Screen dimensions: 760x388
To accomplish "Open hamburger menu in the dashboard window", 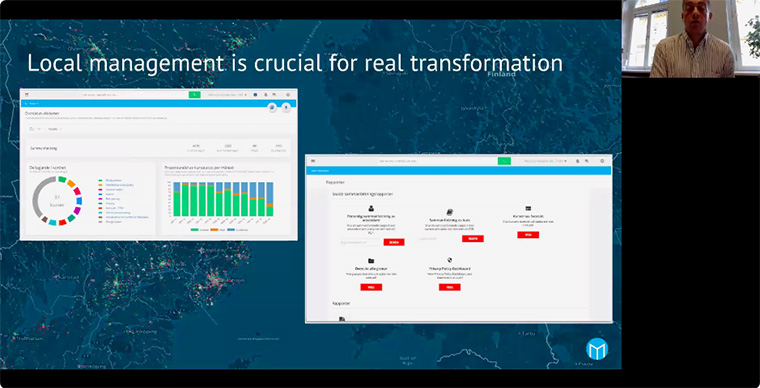I will 27,95.
